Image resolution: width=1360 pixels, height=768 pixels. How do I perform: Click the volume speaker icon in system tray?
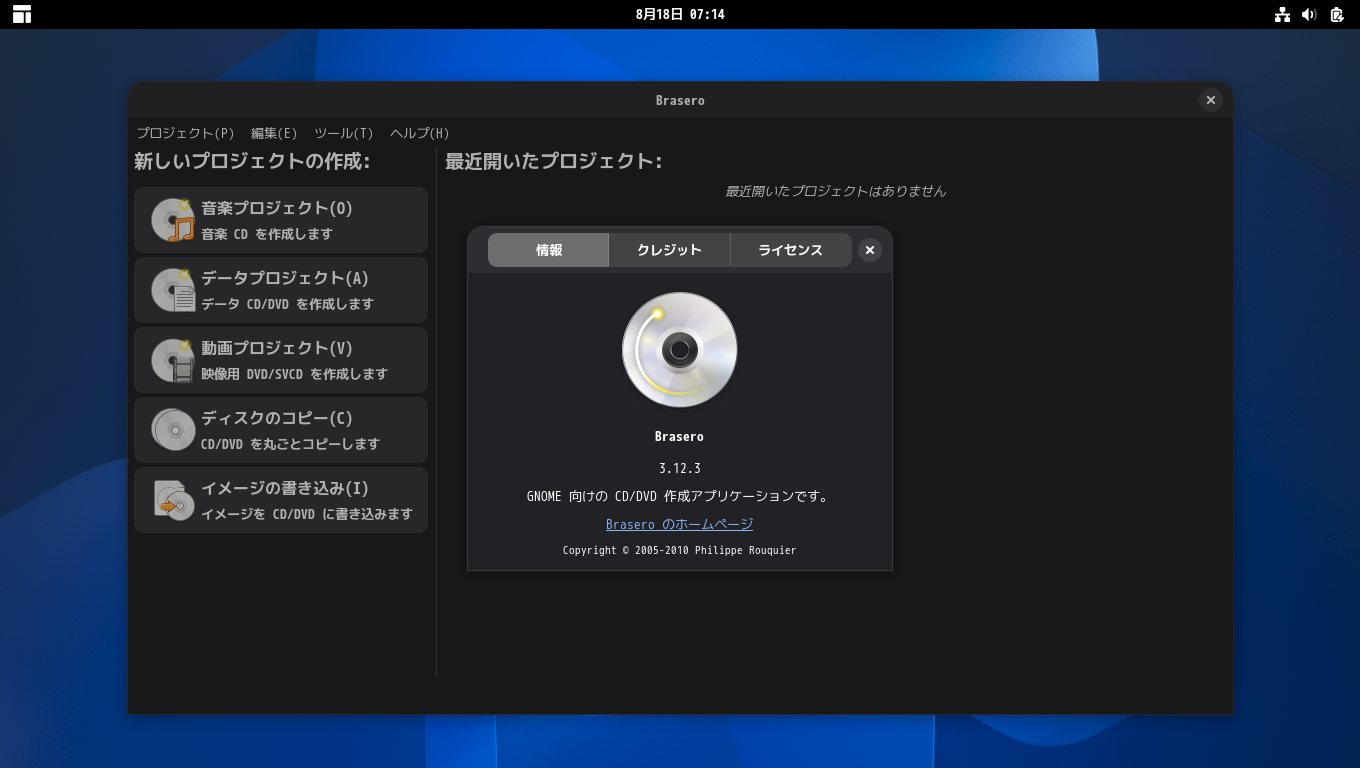(x=1309, y=14)
